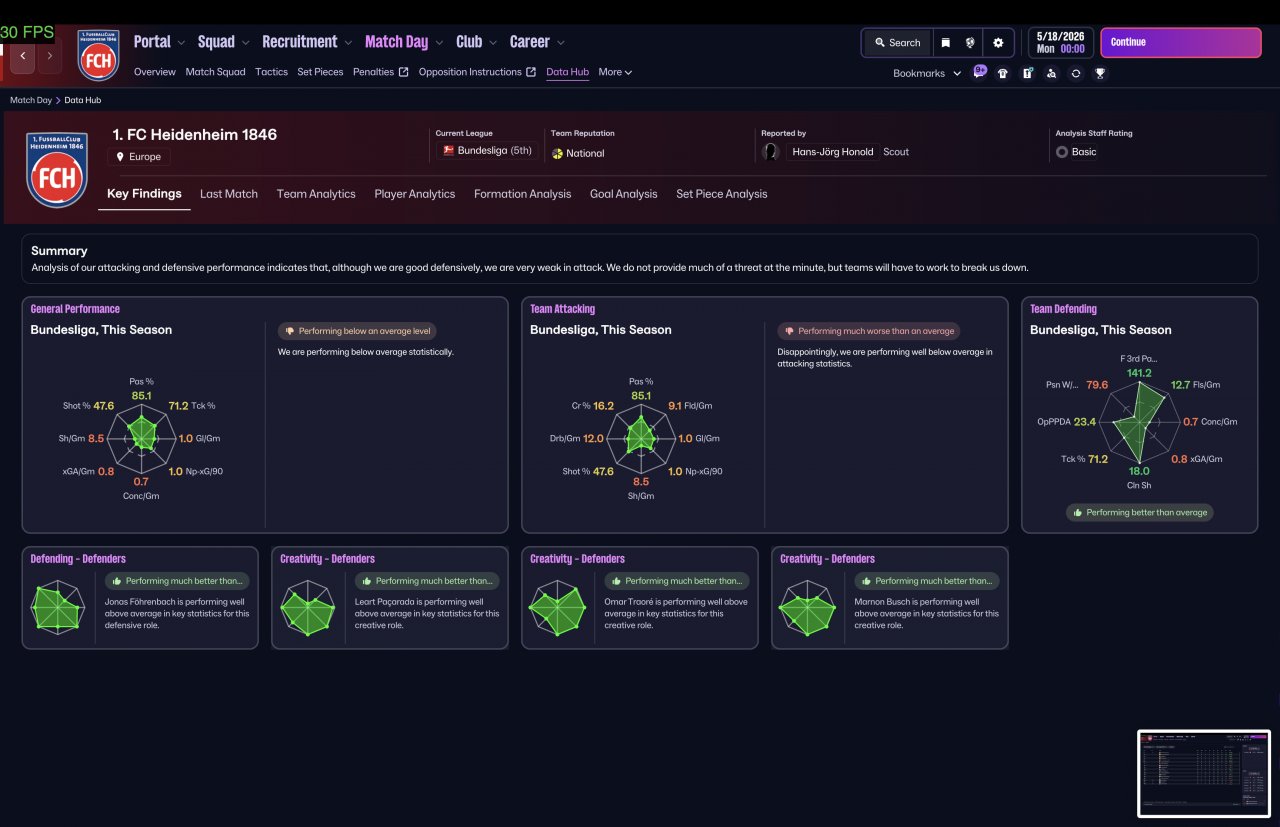Image resolution: width=1280 pixels, height=827 pixels.
Task: Click the circular arrows transfer icon
Action: tap(1075, 73)
